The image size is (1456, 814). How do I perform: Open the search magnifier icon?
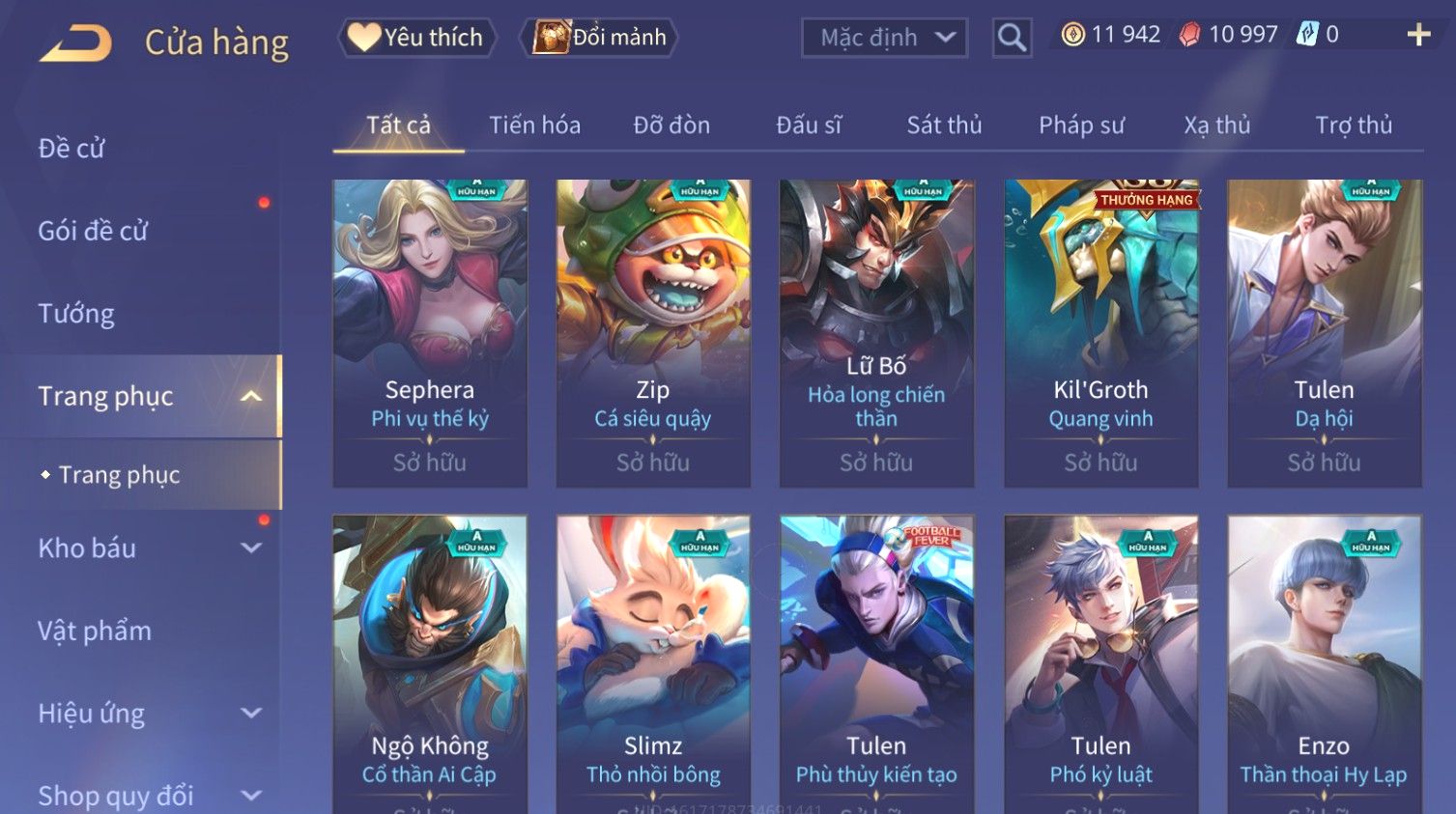(1012, 38)
